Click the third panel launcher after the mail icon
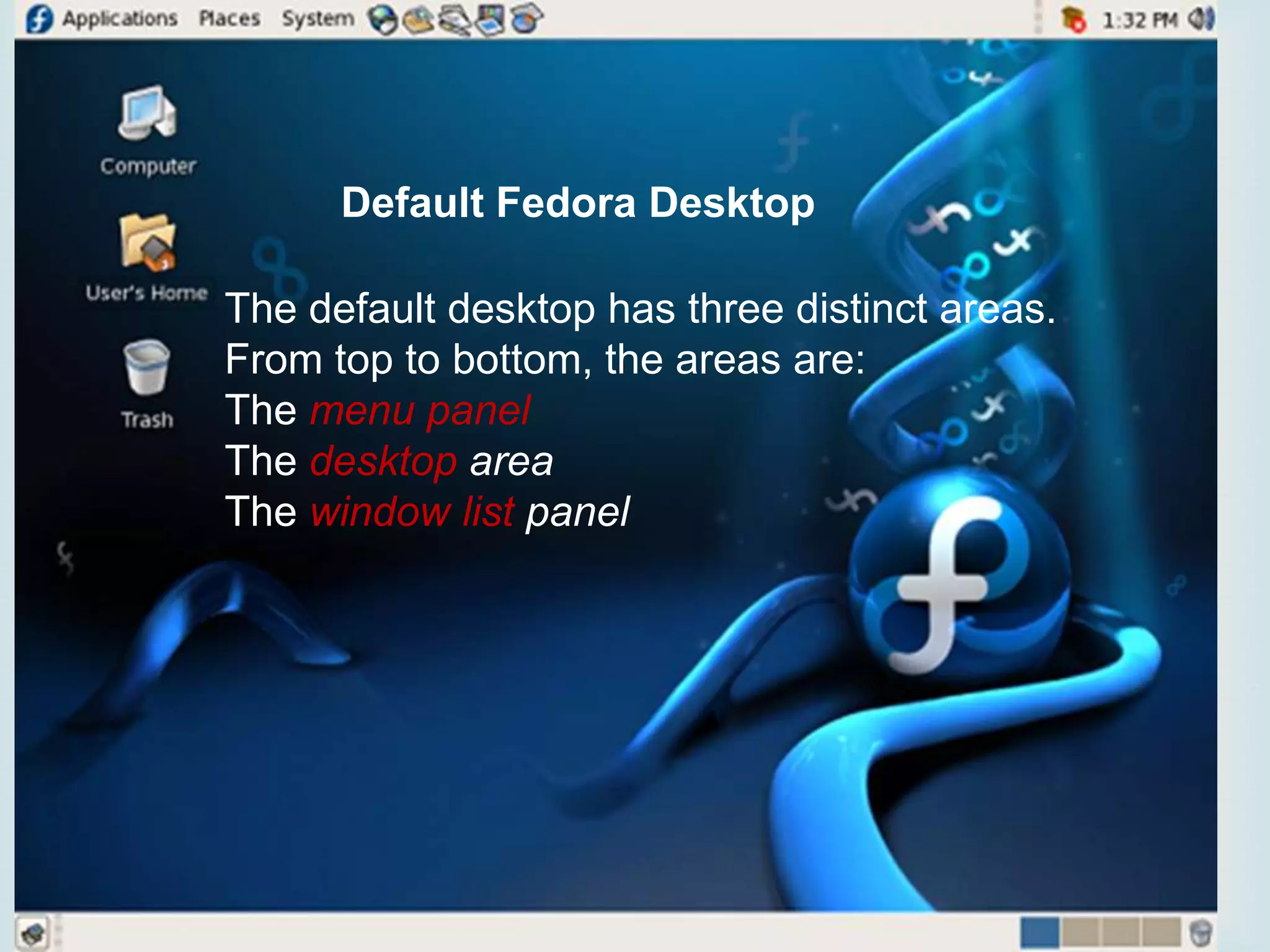The width and height of the screenshot is (1270, 952). [x=455, y=20]
